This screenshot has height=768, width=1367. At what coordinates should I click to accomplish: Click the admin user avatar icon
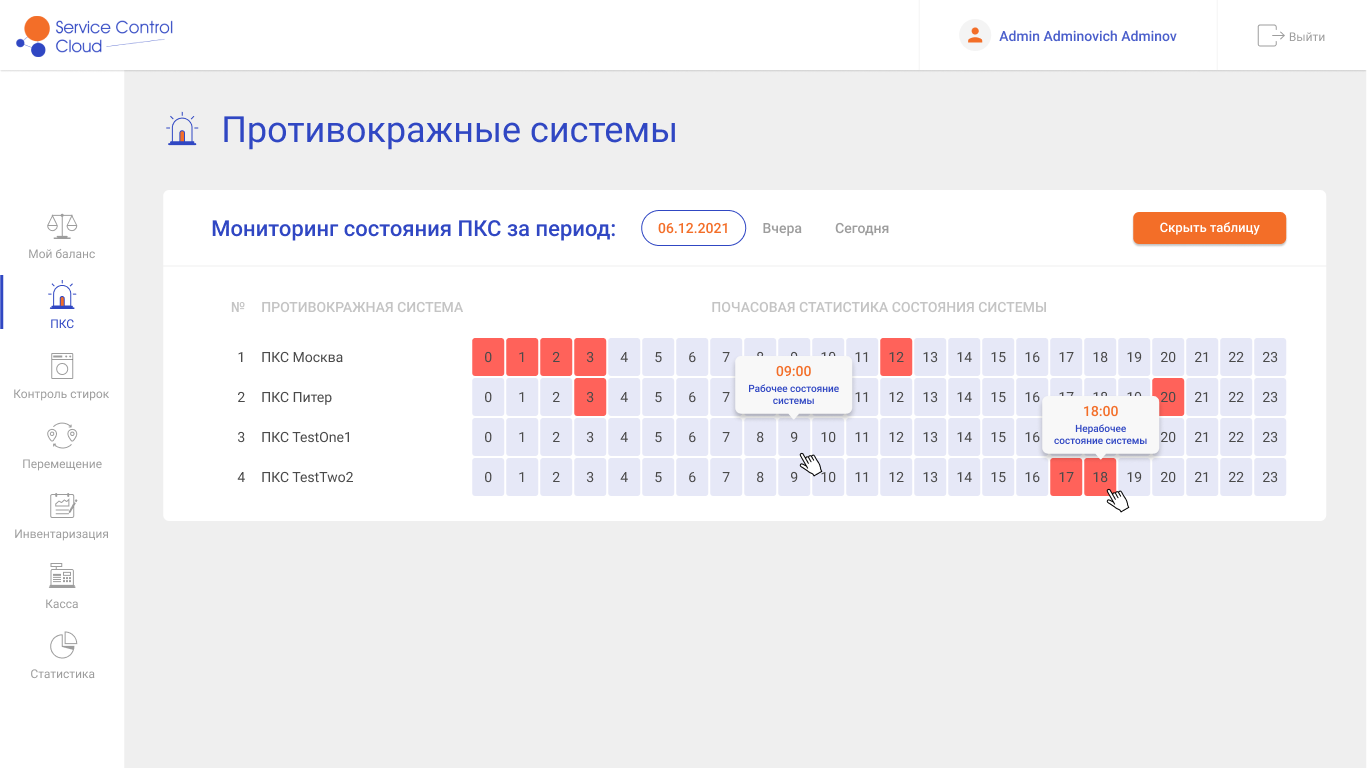coord(974,36)
